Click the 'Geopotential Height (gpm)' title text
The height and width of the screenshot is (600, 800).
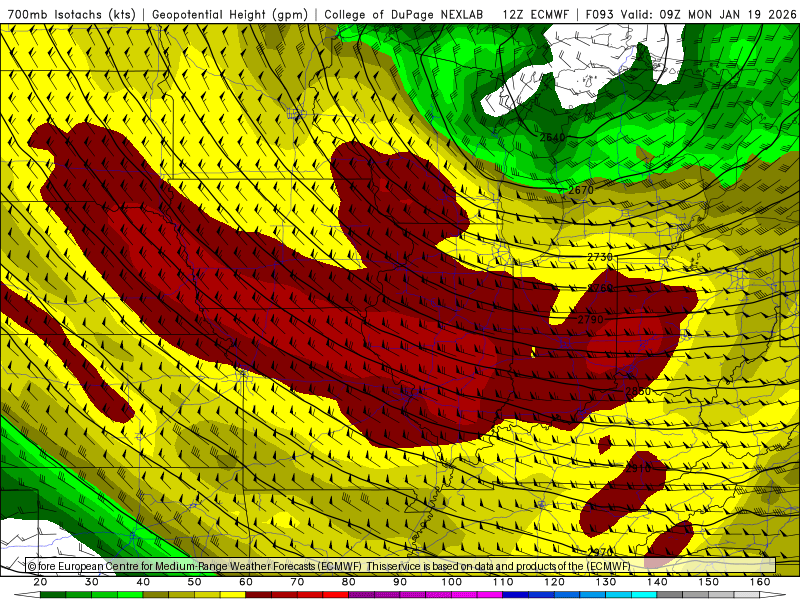230,15
